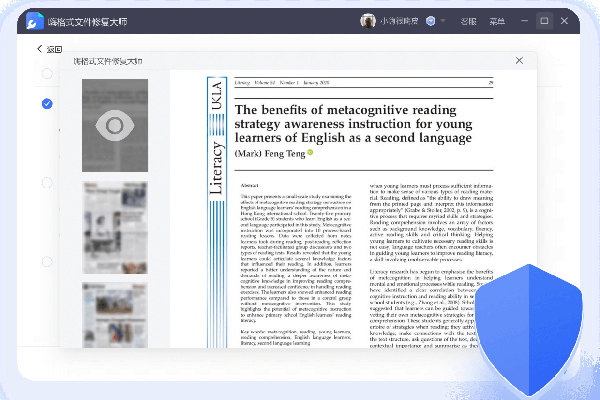Click the username 小海 text in title bar
The width and height of the screenshot is (600, 400).
tap(399, 20)
